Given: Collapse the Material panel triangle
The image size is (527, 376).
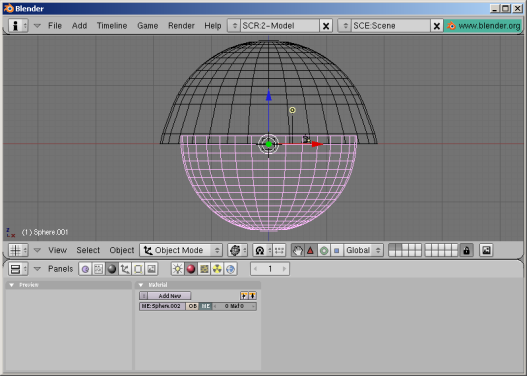Looking at the screenshot, I should coord(141,285).
